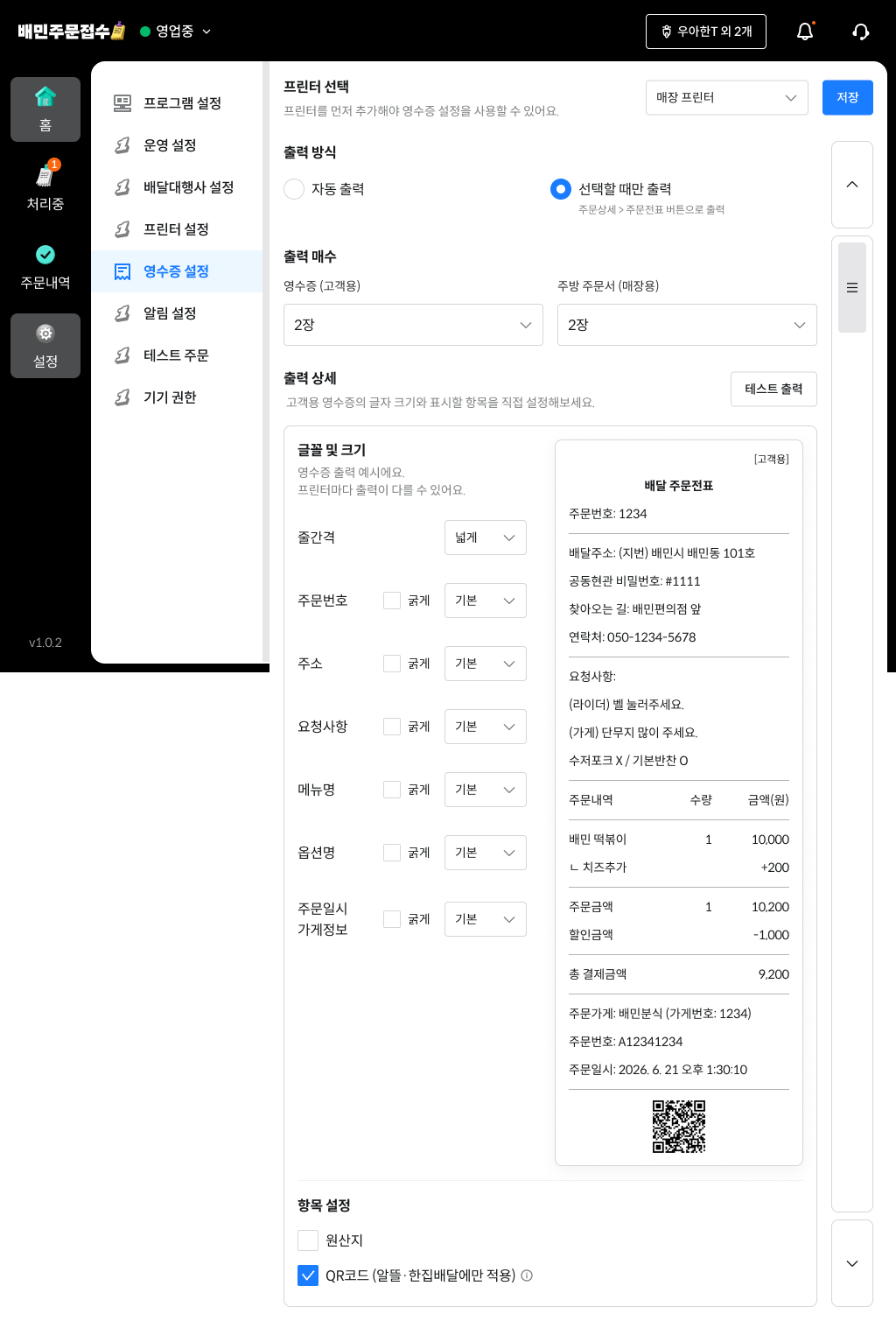Screen dimensions: 896x1321
Task: Click the 프로그램 설정 monitor icon
Action: click(x=122, y=103)
